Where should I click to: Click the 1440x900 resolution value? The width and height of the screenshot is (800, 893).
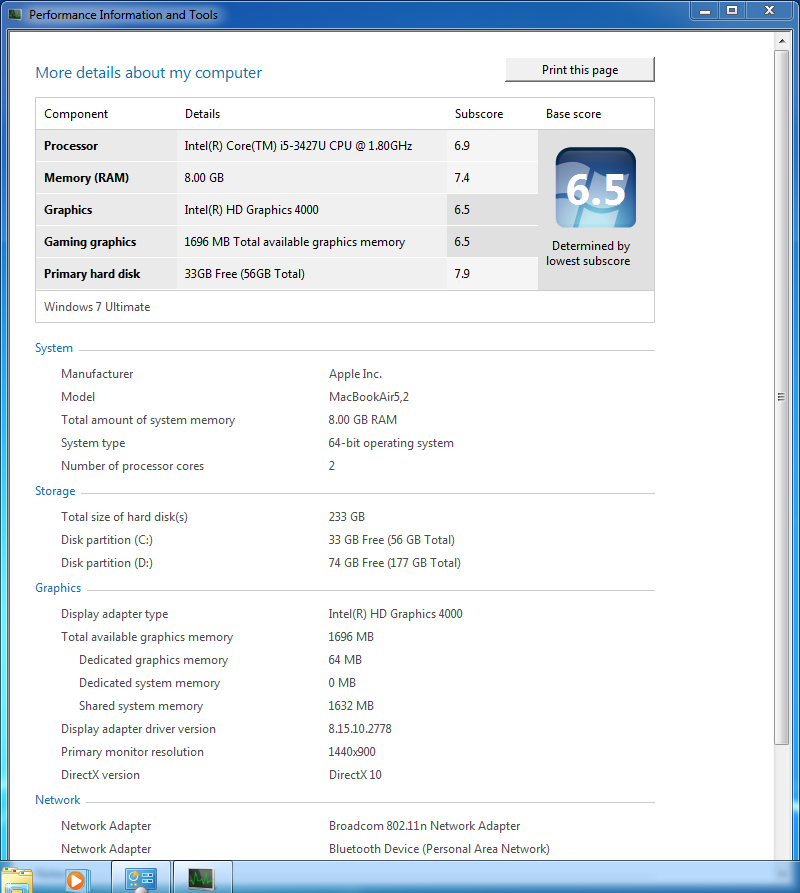click(x=352, y=752)
